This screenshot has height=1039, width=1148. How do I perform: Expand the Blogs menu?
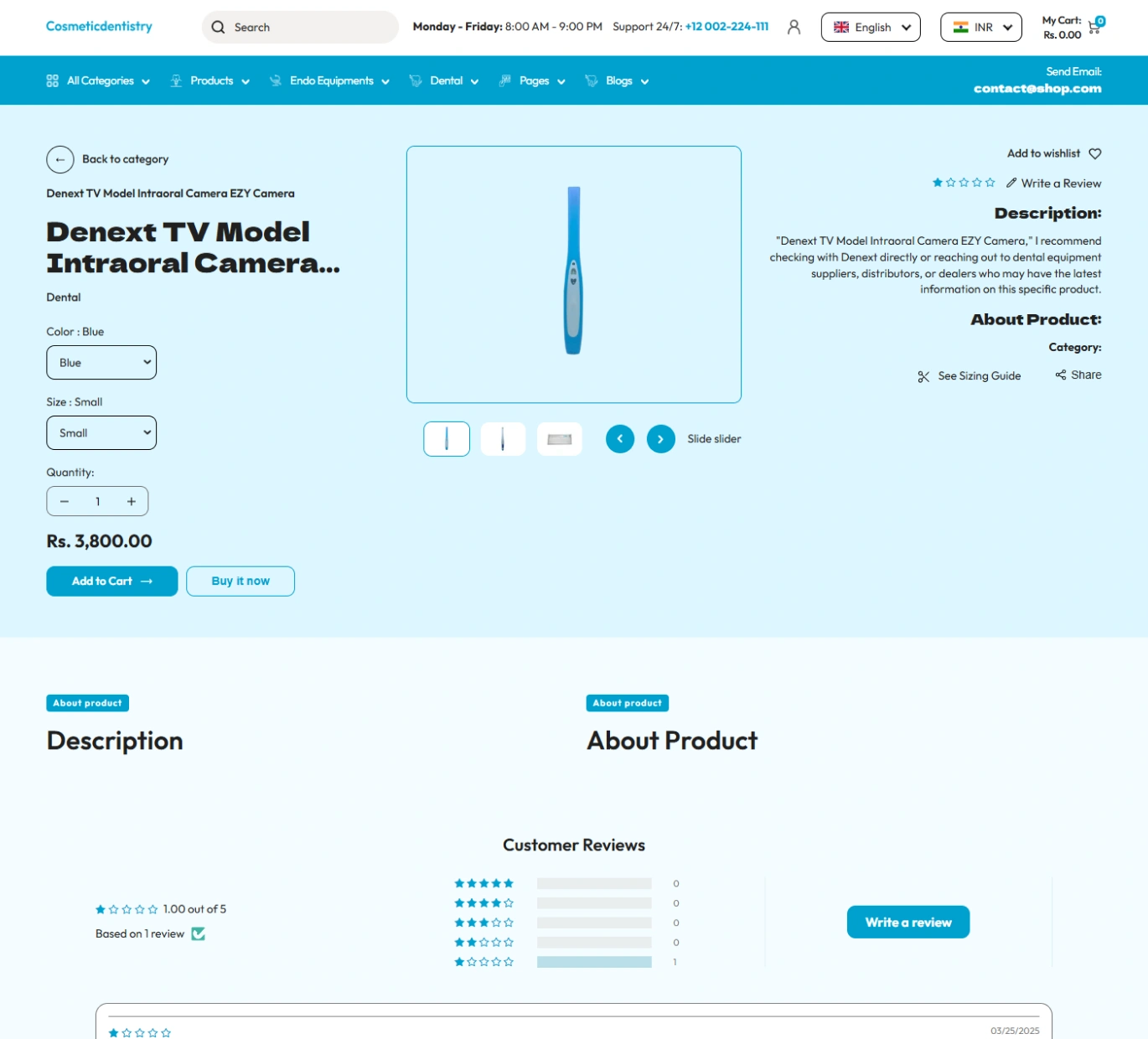coord(617,80)
